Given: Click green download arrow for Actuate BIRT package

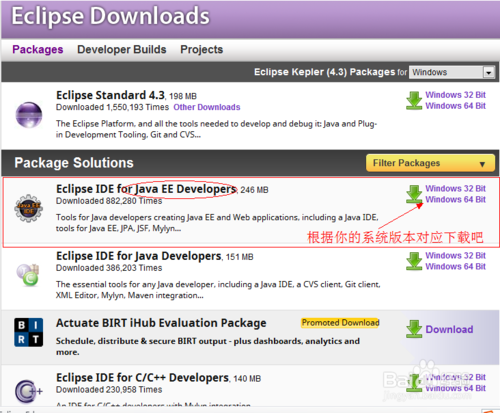Looking at the screenshot, I should click(414, 329).
